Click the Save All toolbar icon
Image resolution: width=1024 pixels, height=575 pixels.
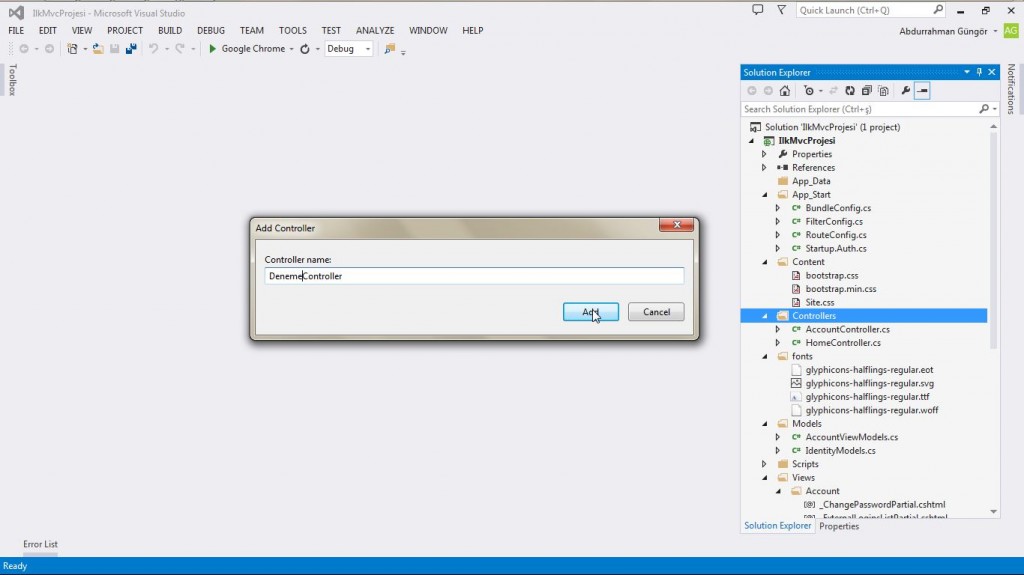(x=131, y=48)
